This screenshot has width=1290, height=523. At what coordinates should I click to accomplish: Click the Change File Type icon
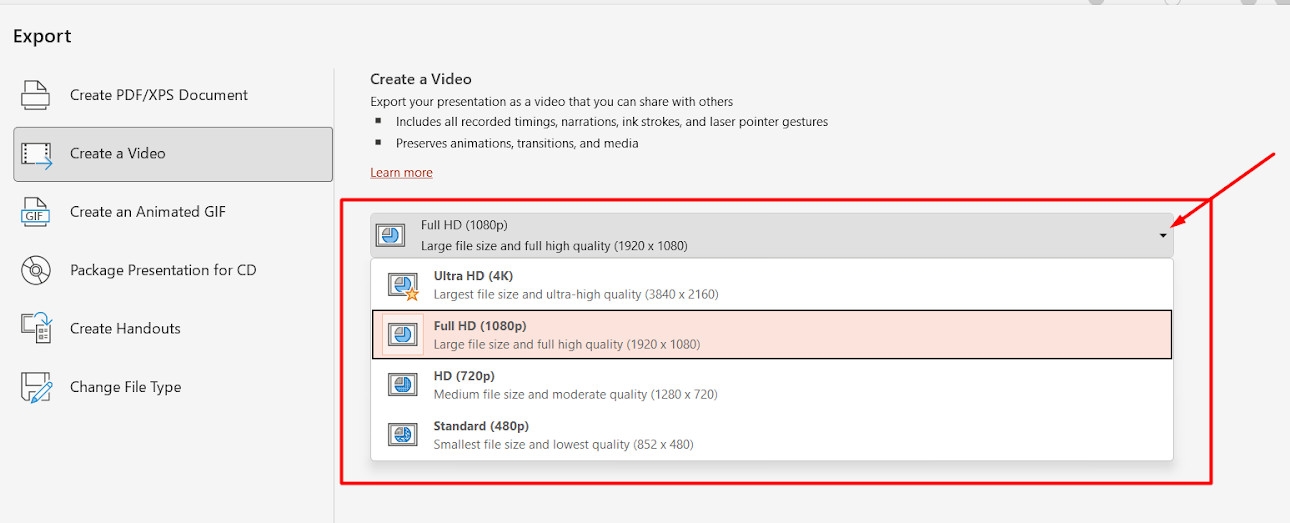click(36, 387)
